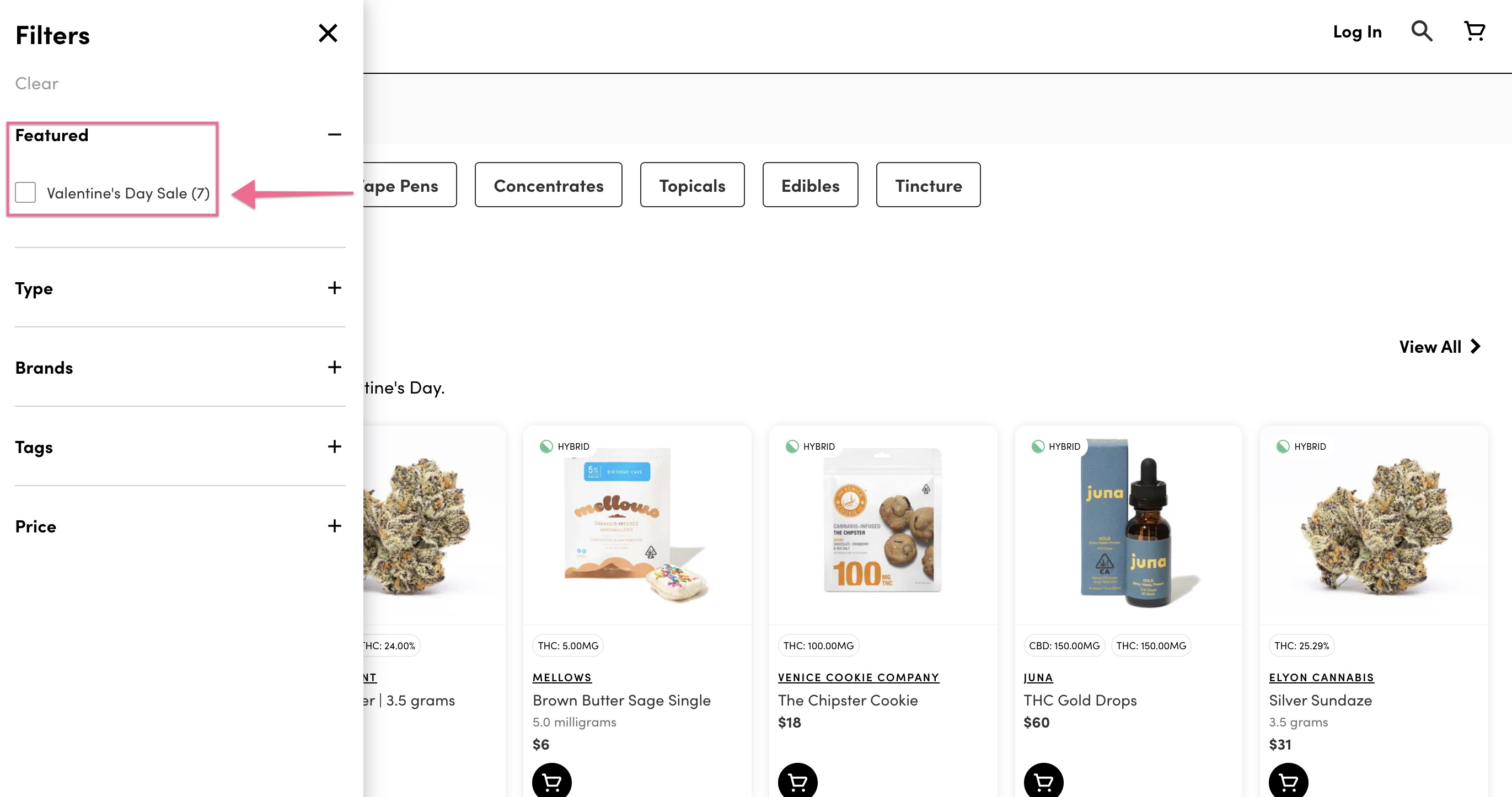
Task: Collapse the Featured filter section
Action: [334, 135]
